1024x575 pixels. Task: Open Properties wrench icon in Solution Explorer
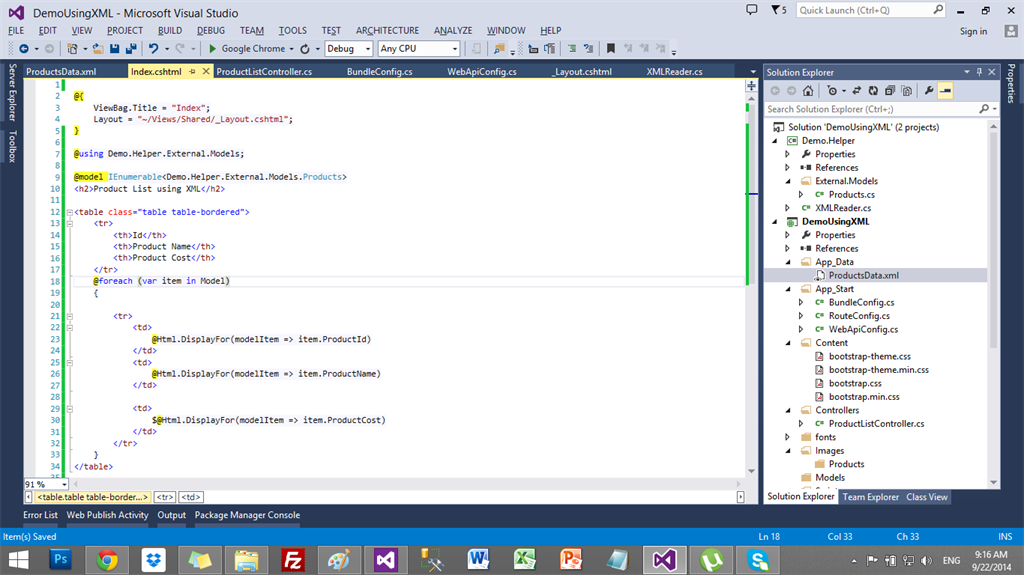pos(928,91)
